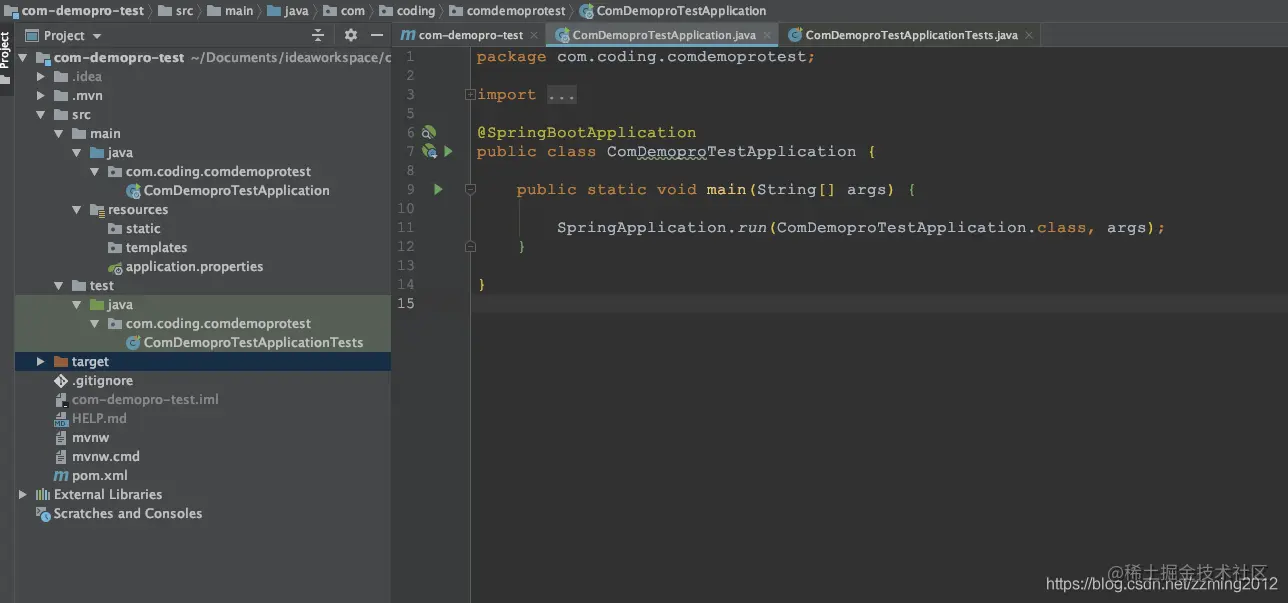Click the vertical Project side tab
The width and height of the screenshot is (1288, 603).
click(5, 50)
